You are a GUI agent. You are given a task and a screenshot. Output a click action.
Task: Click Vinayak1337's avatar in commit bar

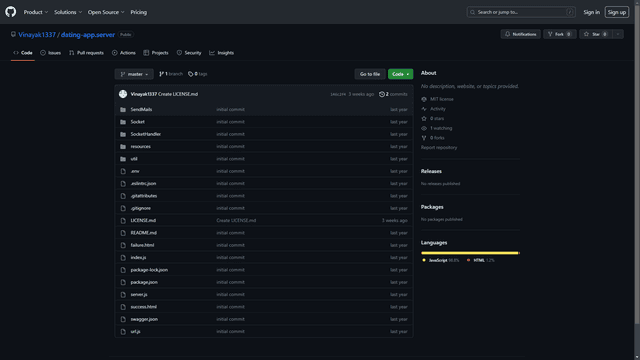pos(123,94)
